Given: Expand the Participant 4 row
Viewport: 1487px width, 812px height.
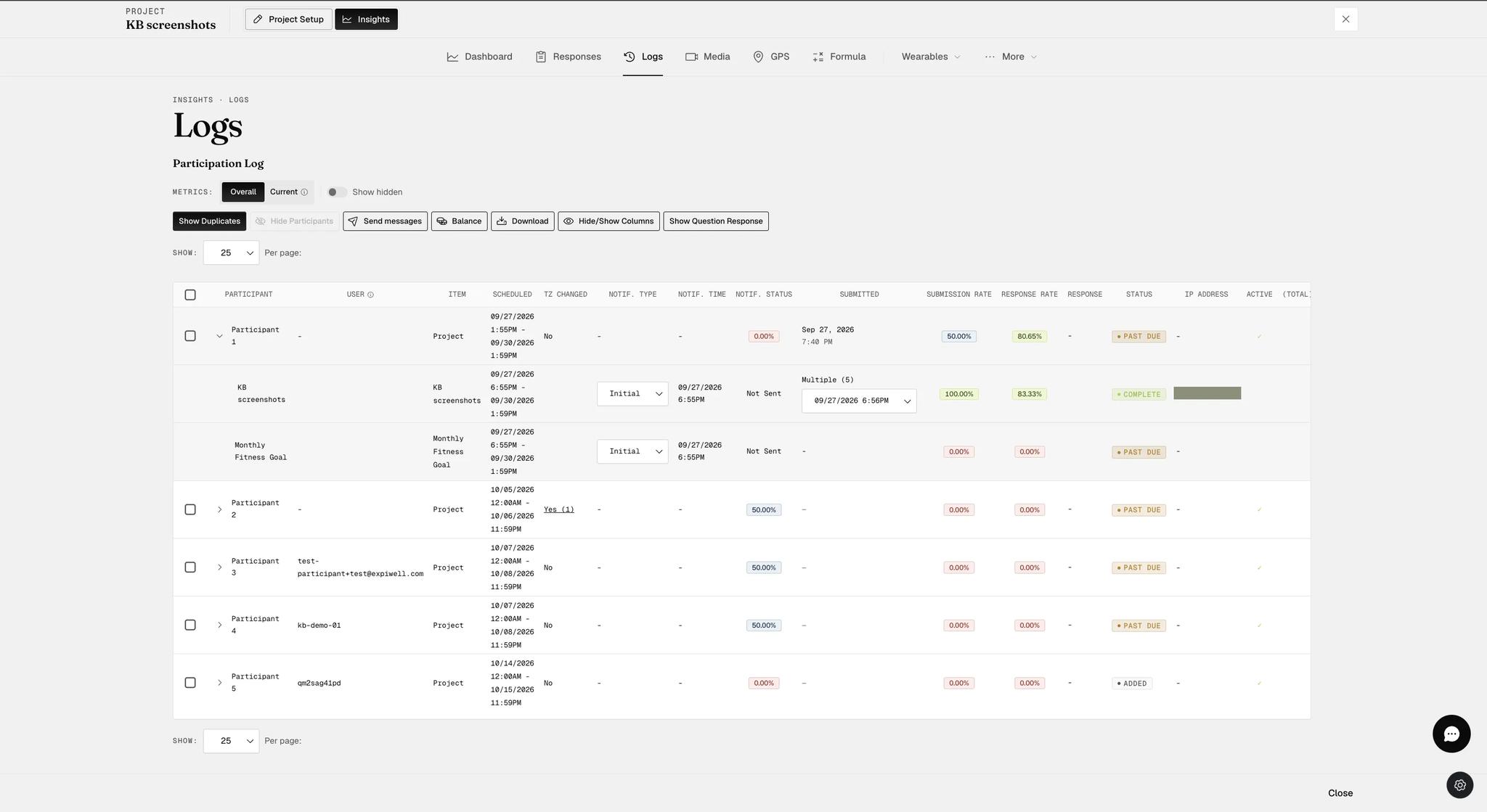Looking at the screenshot, I should 219,626.
